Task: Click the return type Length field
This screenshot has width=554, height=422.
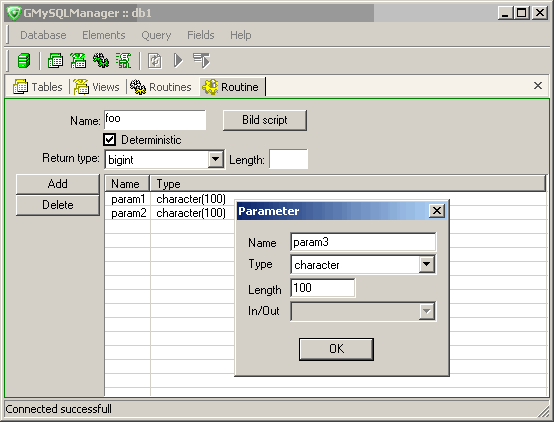Action: point(288,159)
